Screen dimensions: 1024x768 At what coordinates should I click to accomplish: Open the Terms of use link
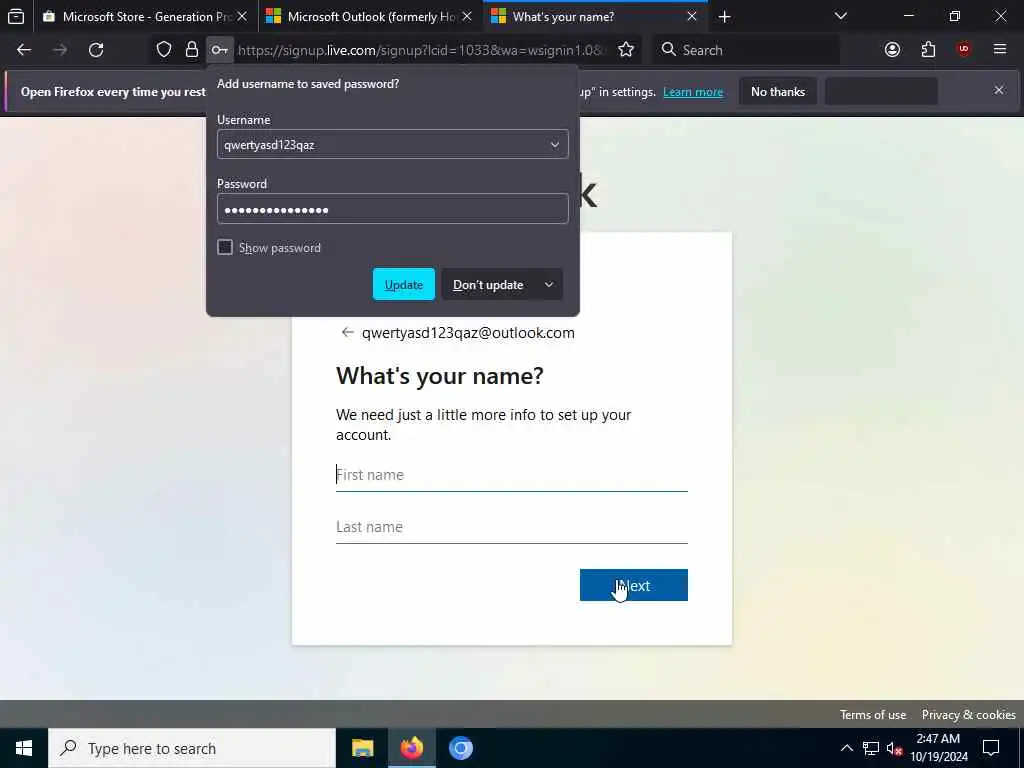(872, 714)
